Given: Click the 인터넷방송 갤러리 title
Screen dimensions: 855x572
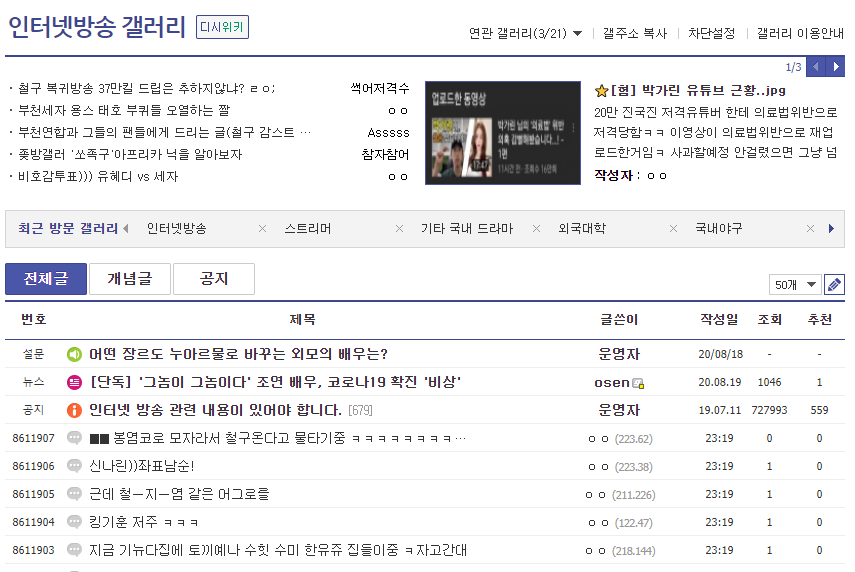Looking at the screenshot, I should point(97,27).
